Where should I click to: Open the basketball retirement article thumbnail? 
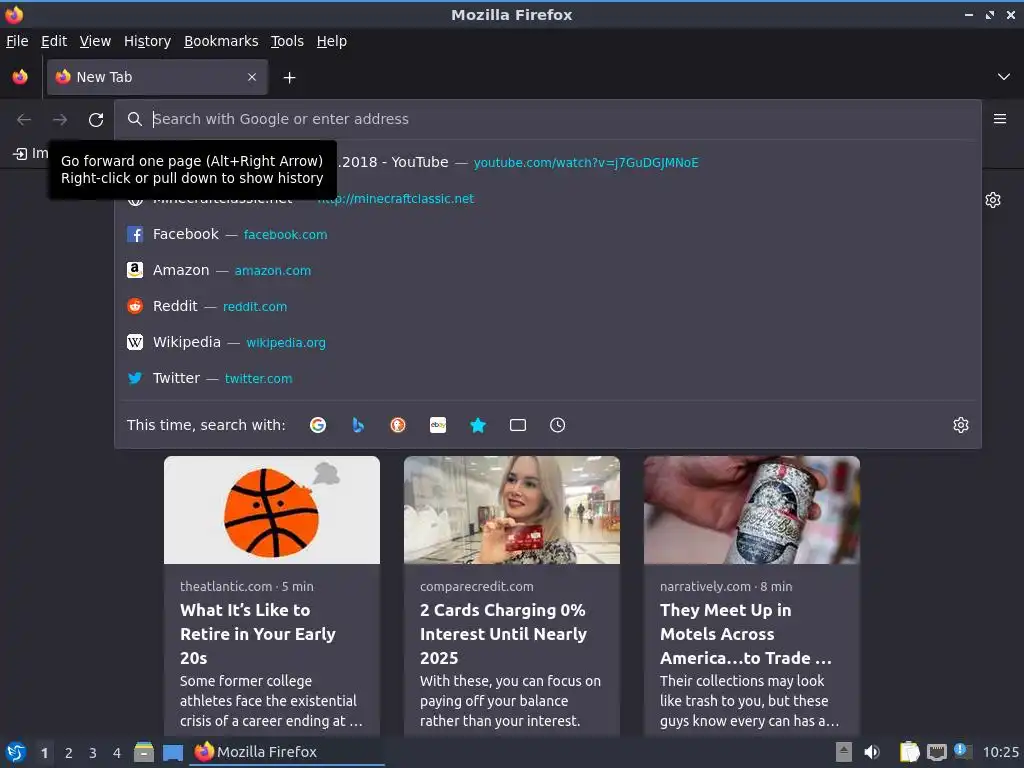tap(272, 510)
